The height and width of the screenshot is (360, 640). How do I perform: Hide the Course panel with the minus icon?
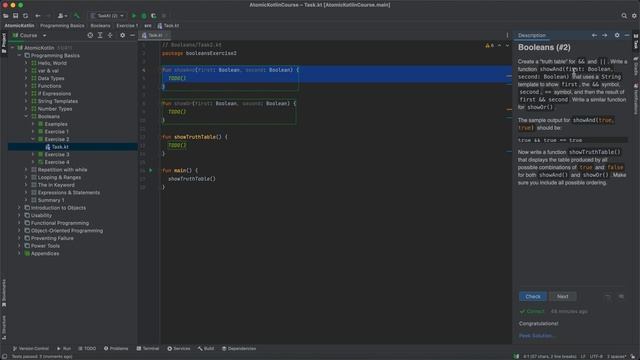point(132,36)
